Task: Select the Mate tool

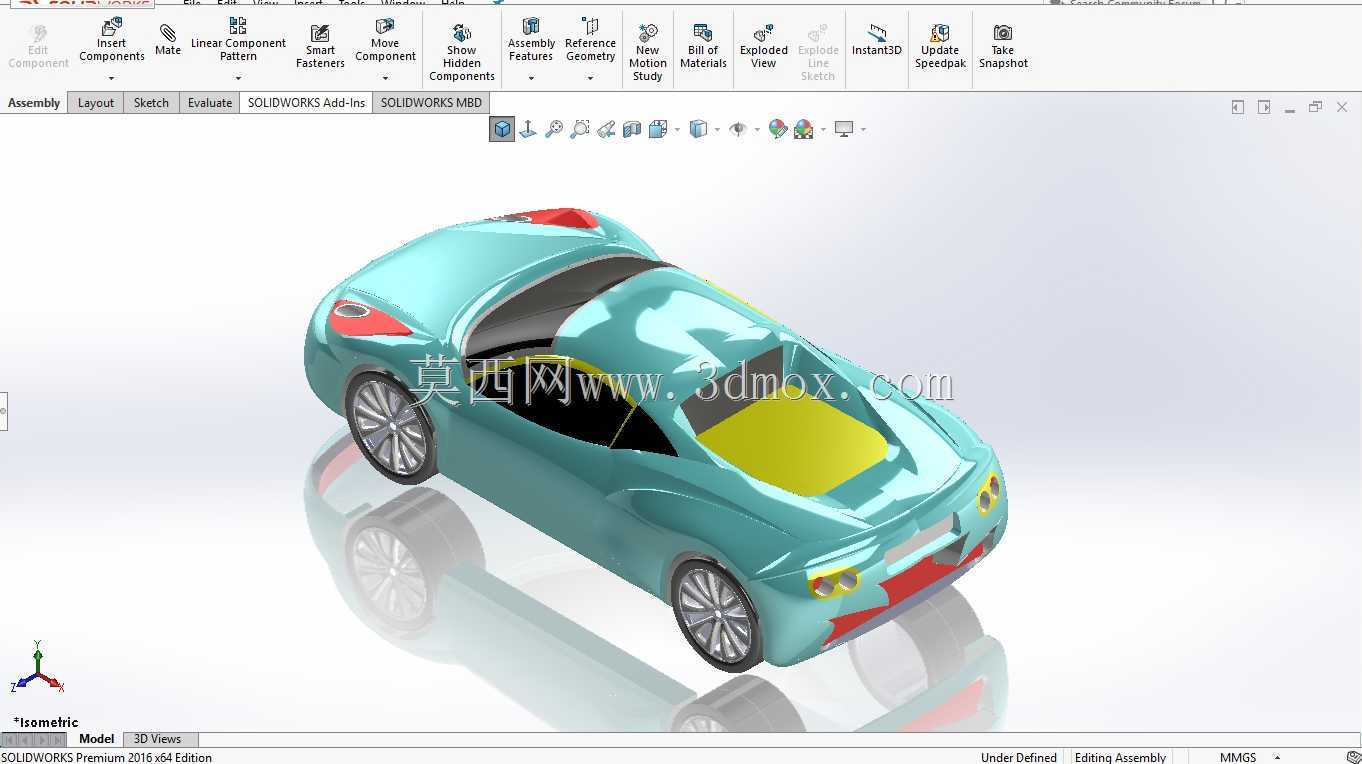Action: 168,40
